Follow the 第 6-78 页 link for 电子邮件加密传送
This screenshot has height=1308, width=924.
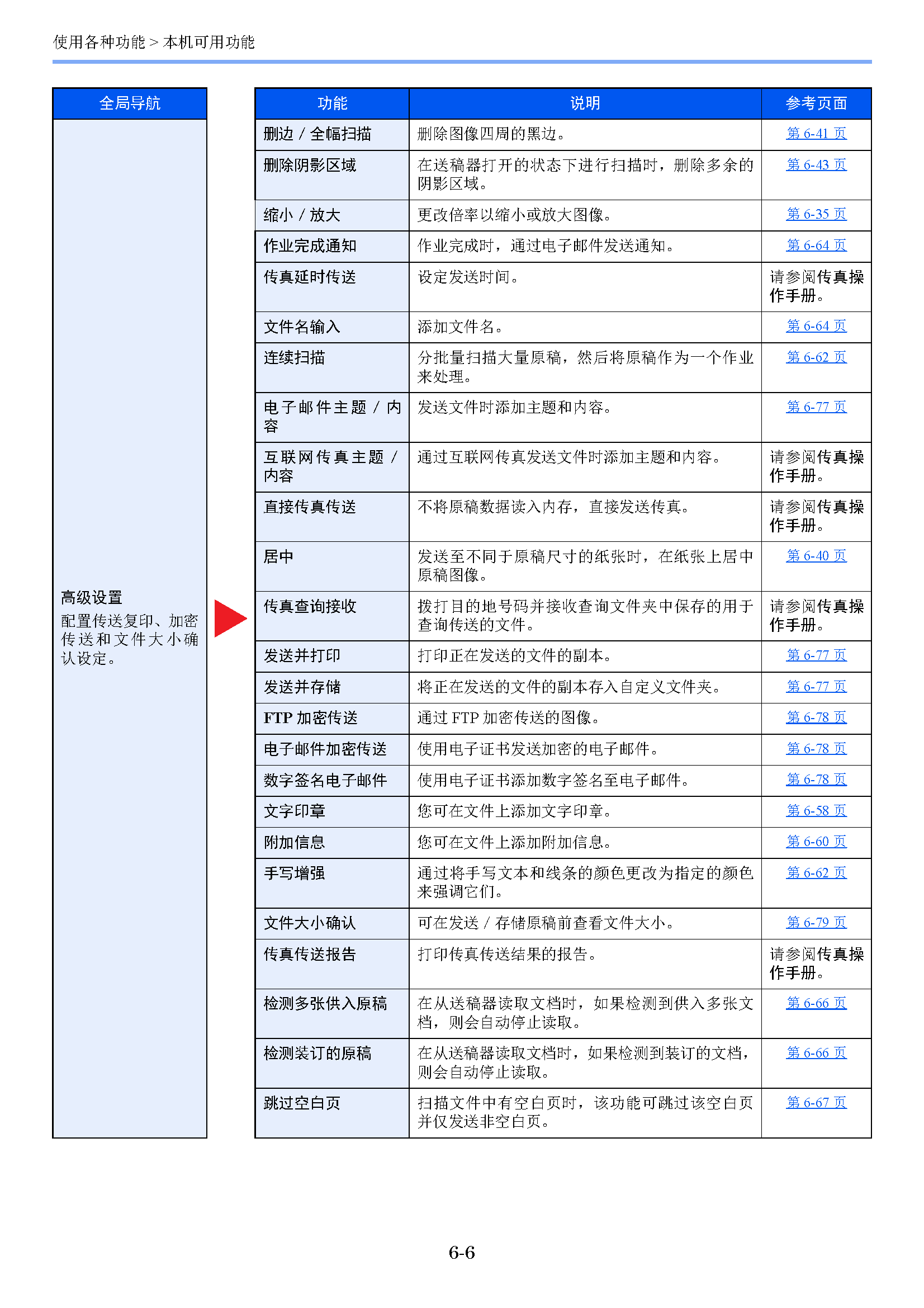816,749
